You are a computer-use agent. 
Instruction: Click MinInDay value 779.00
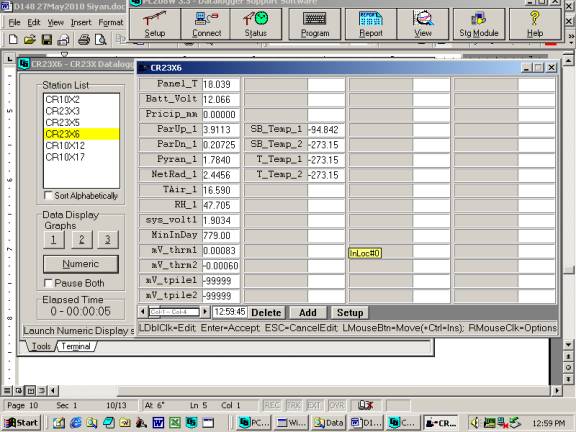221,235
